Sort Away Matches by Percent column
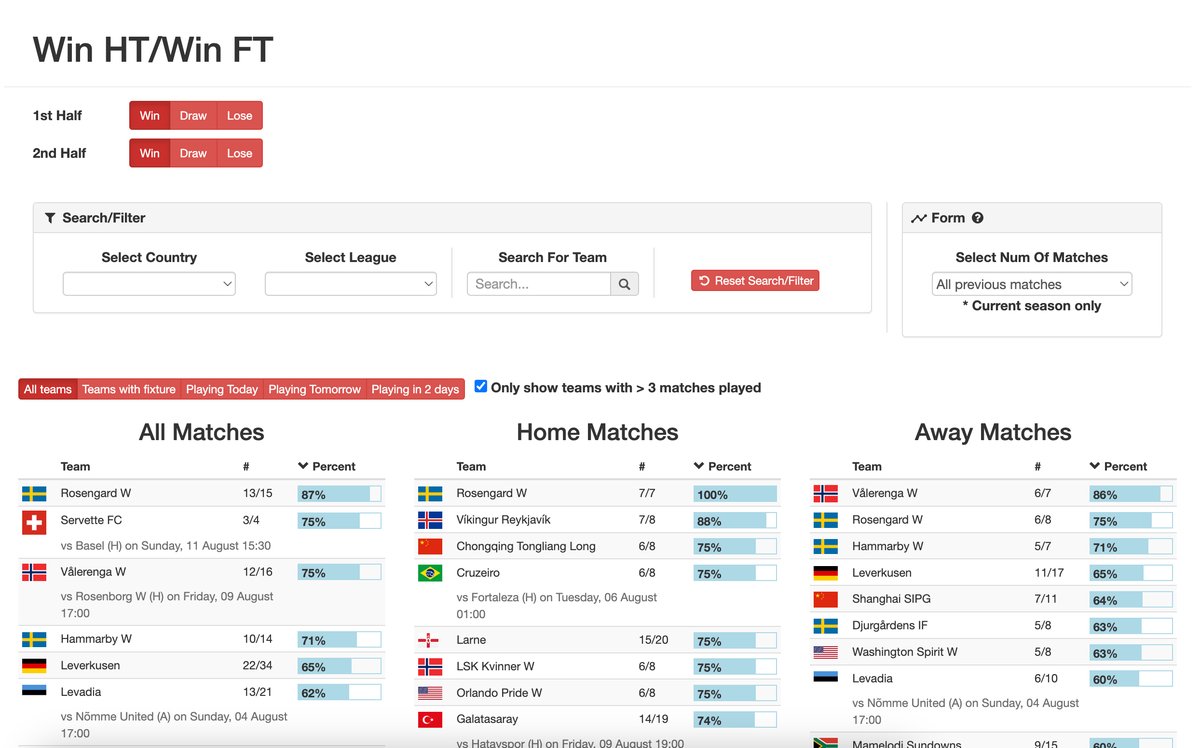 coord(1119,466)
